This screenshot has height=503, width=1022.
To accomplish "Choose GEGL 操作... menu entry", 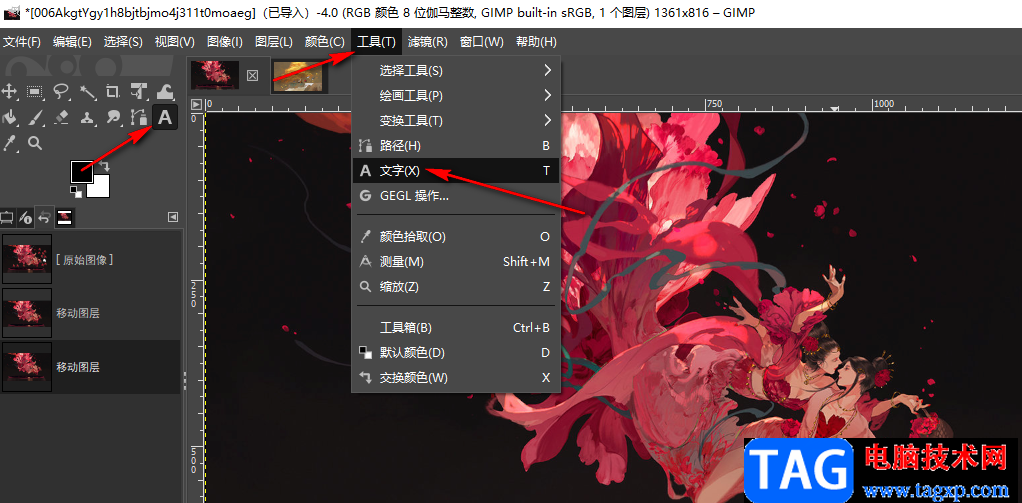I will pos(456,195).
